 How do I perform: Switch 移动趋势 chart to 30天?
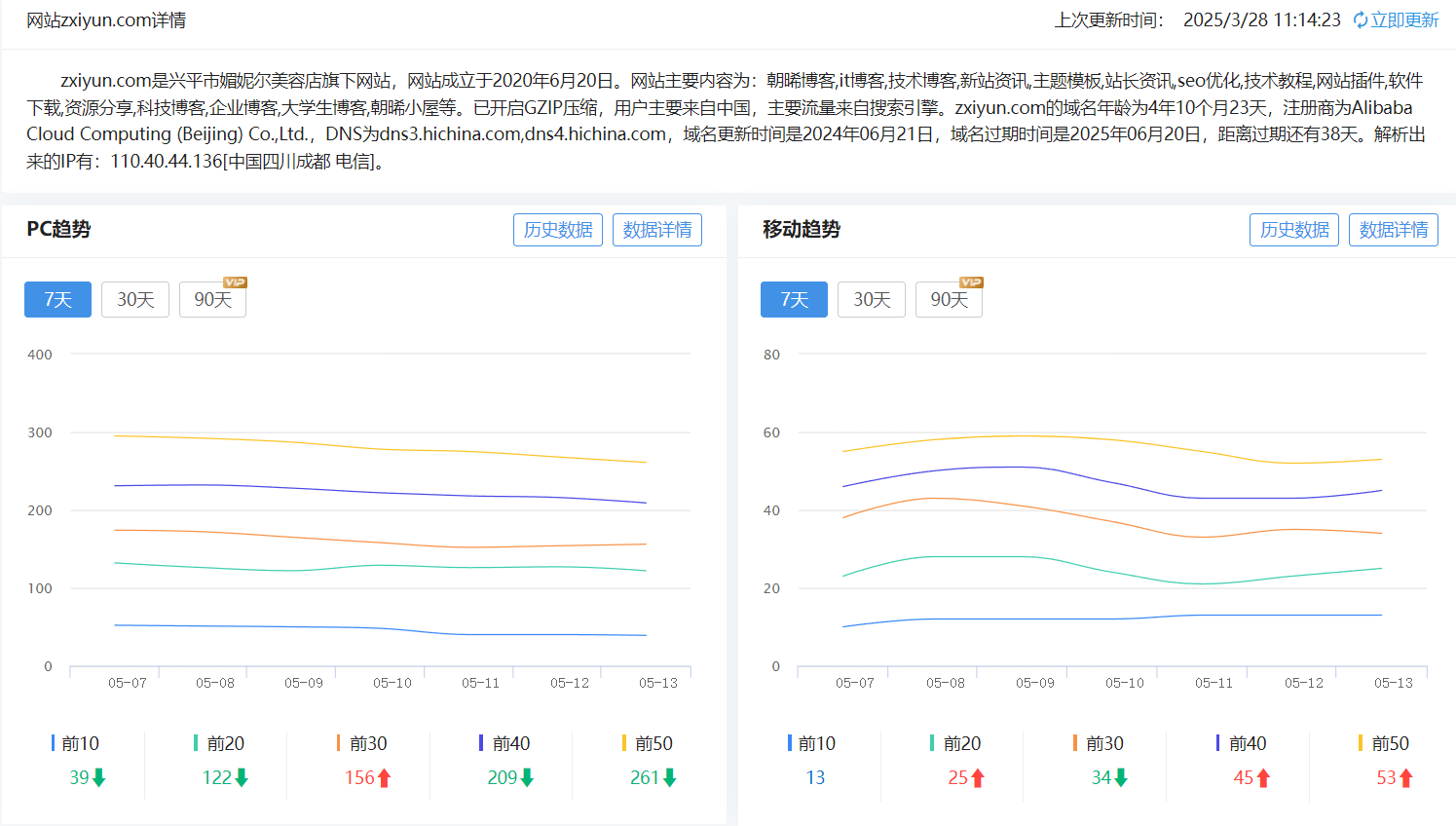(872, 300)
